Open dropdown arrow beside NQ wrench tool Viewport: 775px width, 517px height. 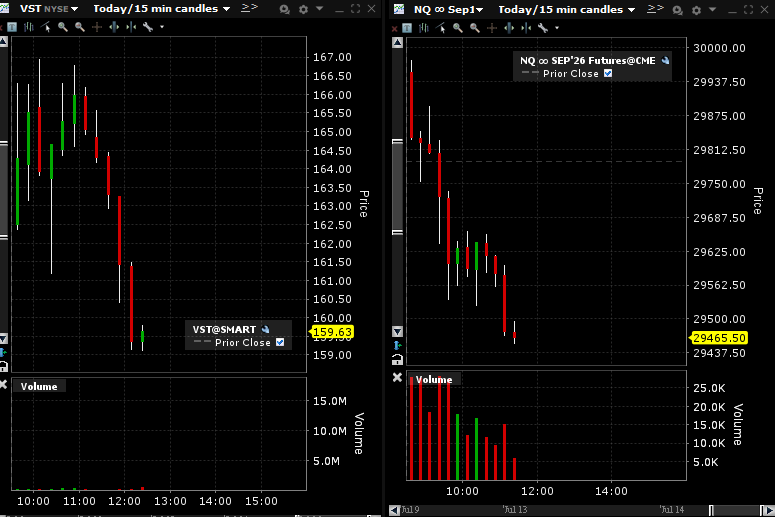[x=557, y=28]
